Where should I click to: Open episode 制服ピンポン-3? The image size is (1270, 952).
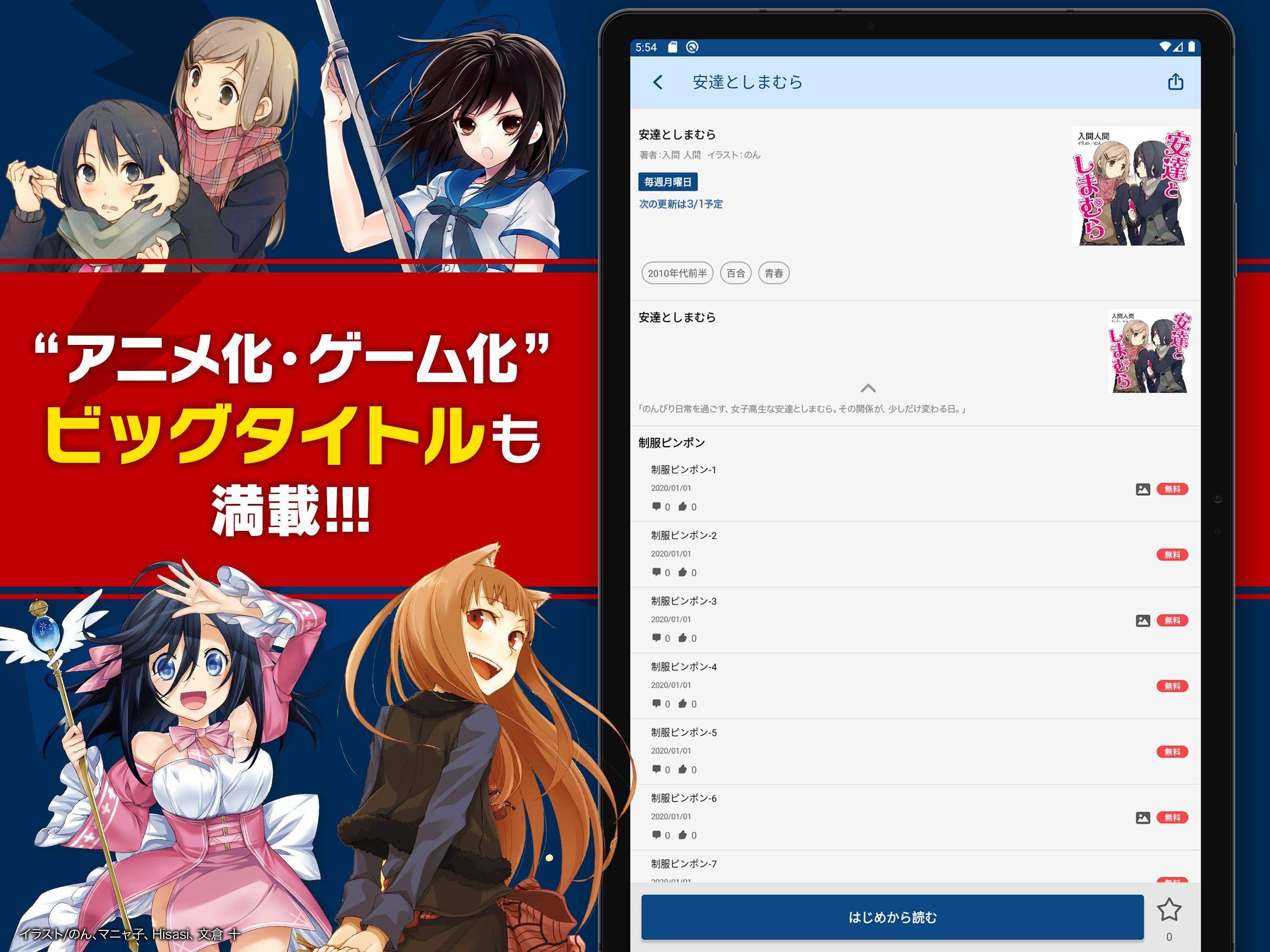click(x=915, y=620)
